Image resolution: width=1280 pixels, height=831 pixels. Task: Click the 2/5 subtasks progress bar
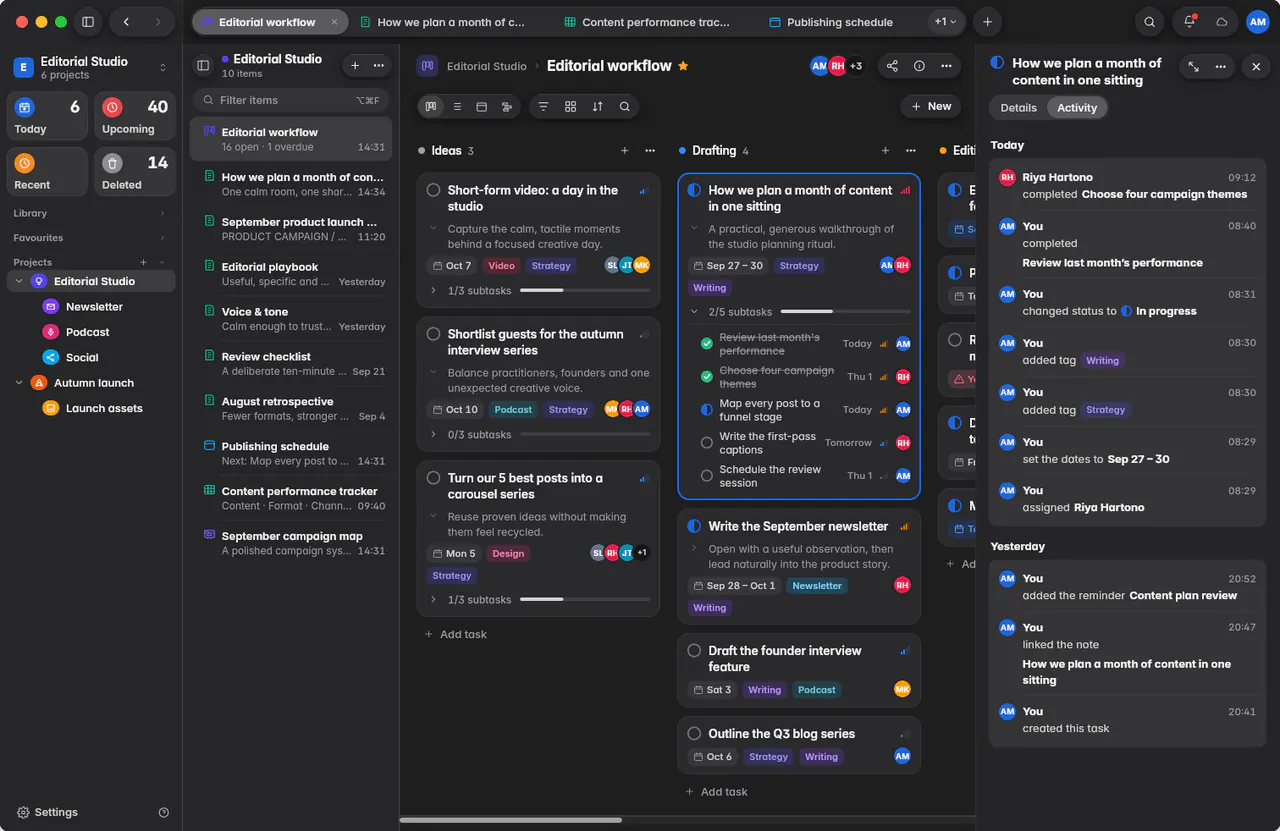[846, 312]
